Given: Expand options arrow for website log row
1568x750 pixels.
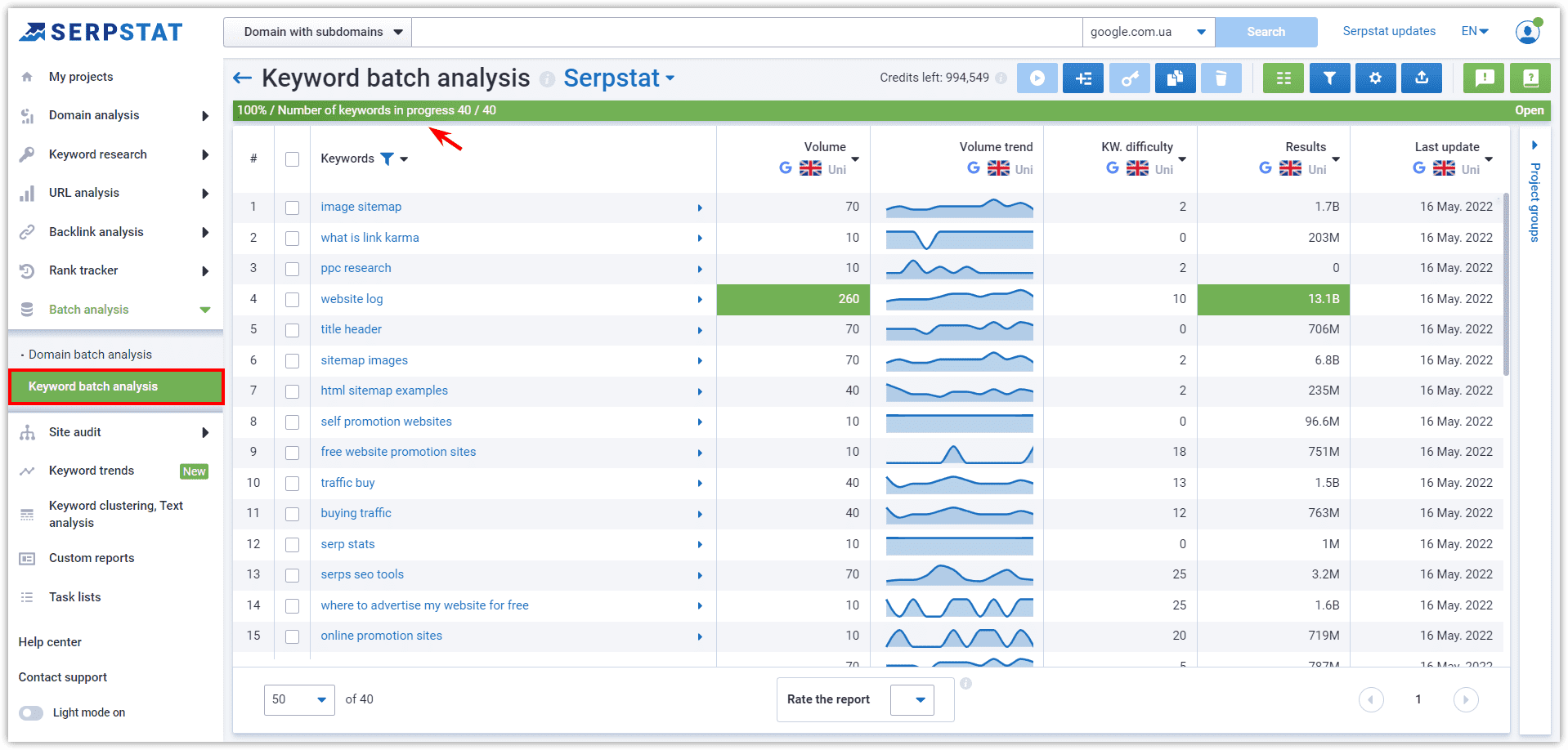Looking at the screenshot, I should click(700, 300).
